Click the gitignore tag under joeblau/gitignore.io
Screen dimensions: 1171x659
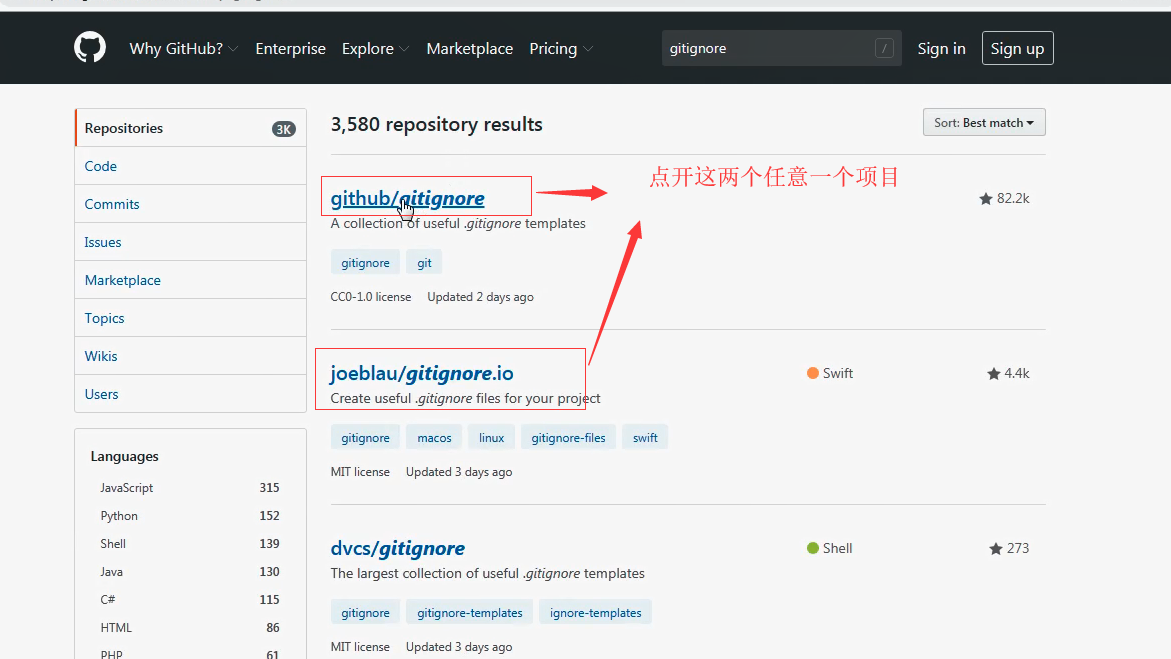coord(365,438)
